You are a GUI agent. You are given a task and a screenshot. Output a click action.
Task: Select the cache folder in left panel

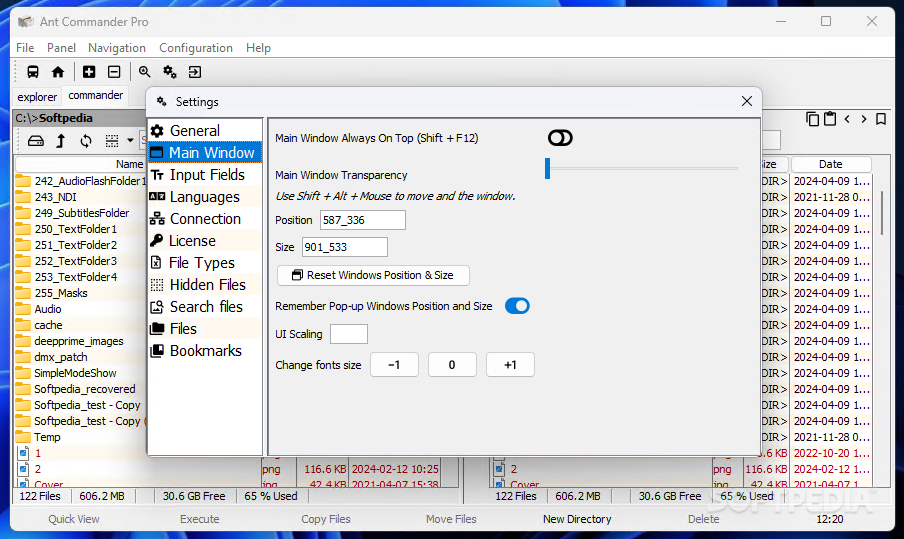(80, 325)
